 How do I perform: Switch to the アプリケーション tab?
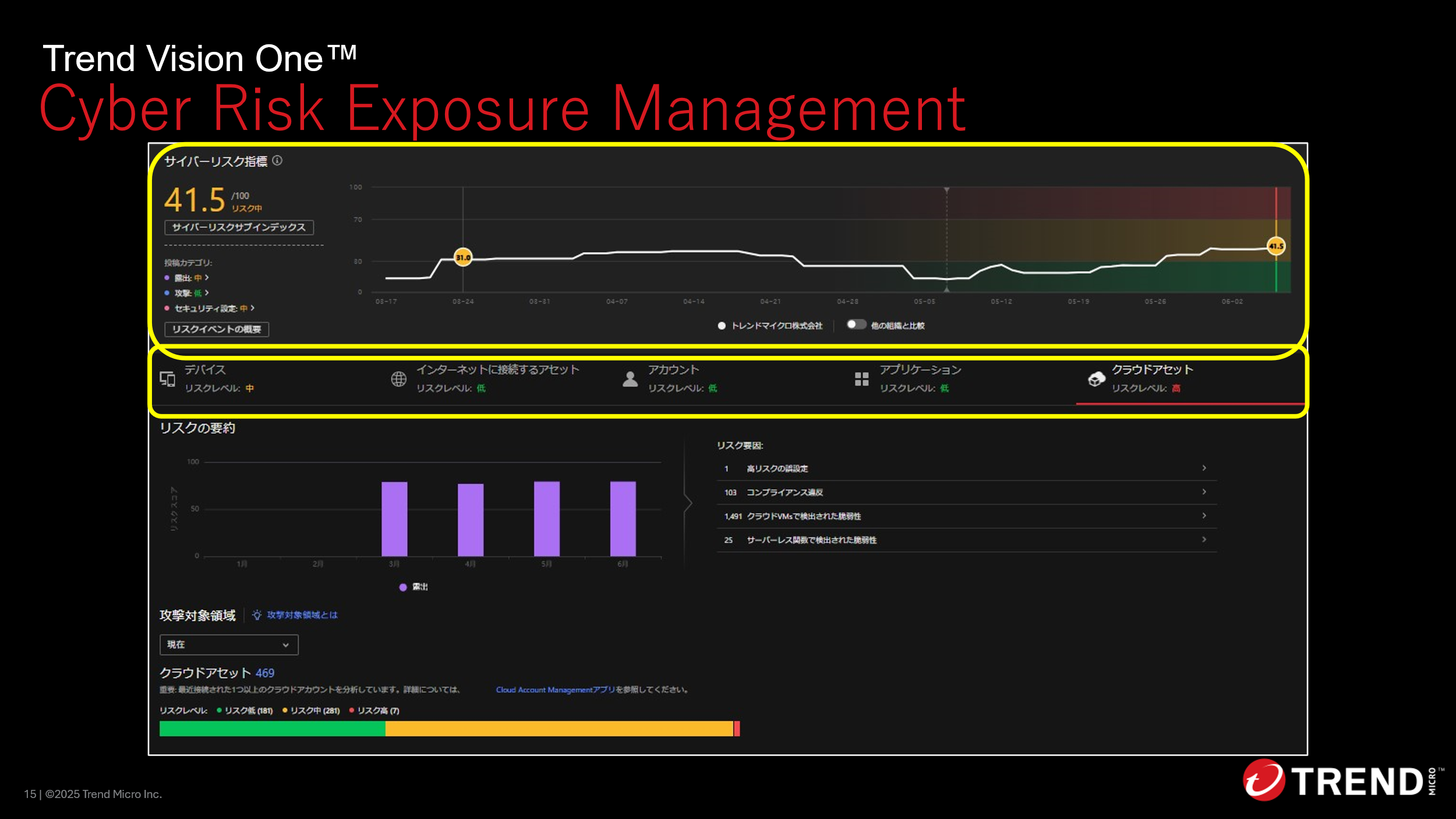[x=920, y=370]
